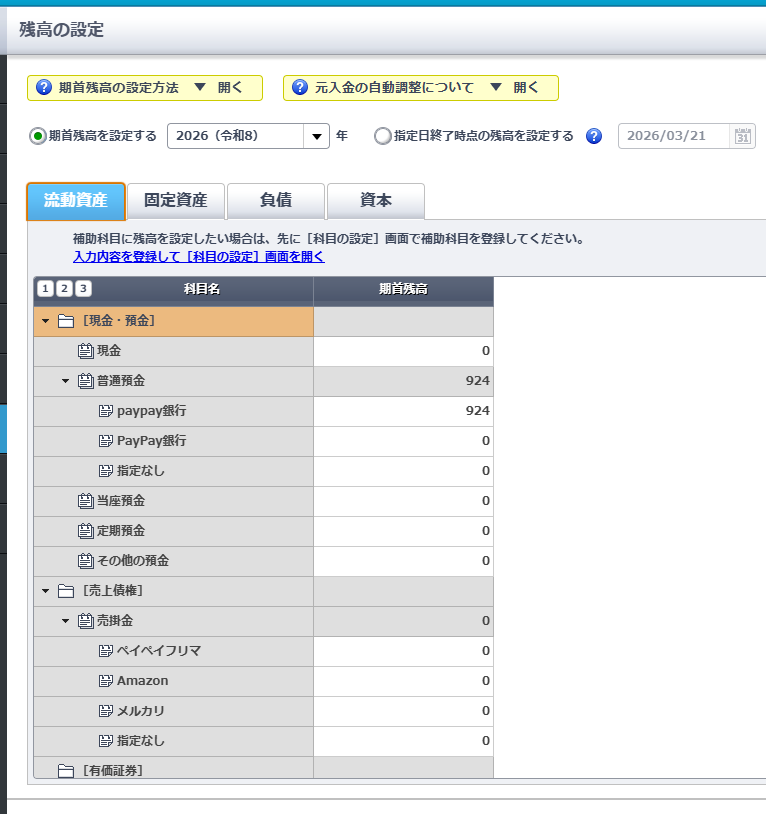Switch to the 負債 tab

point(276,201)
